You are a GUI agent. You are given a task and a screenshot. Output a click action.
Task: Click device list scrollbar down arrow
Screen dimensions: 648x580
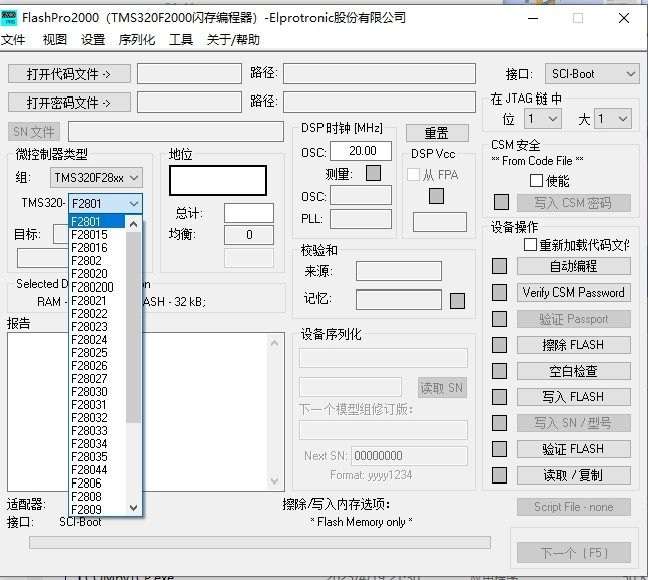(133, 508)
